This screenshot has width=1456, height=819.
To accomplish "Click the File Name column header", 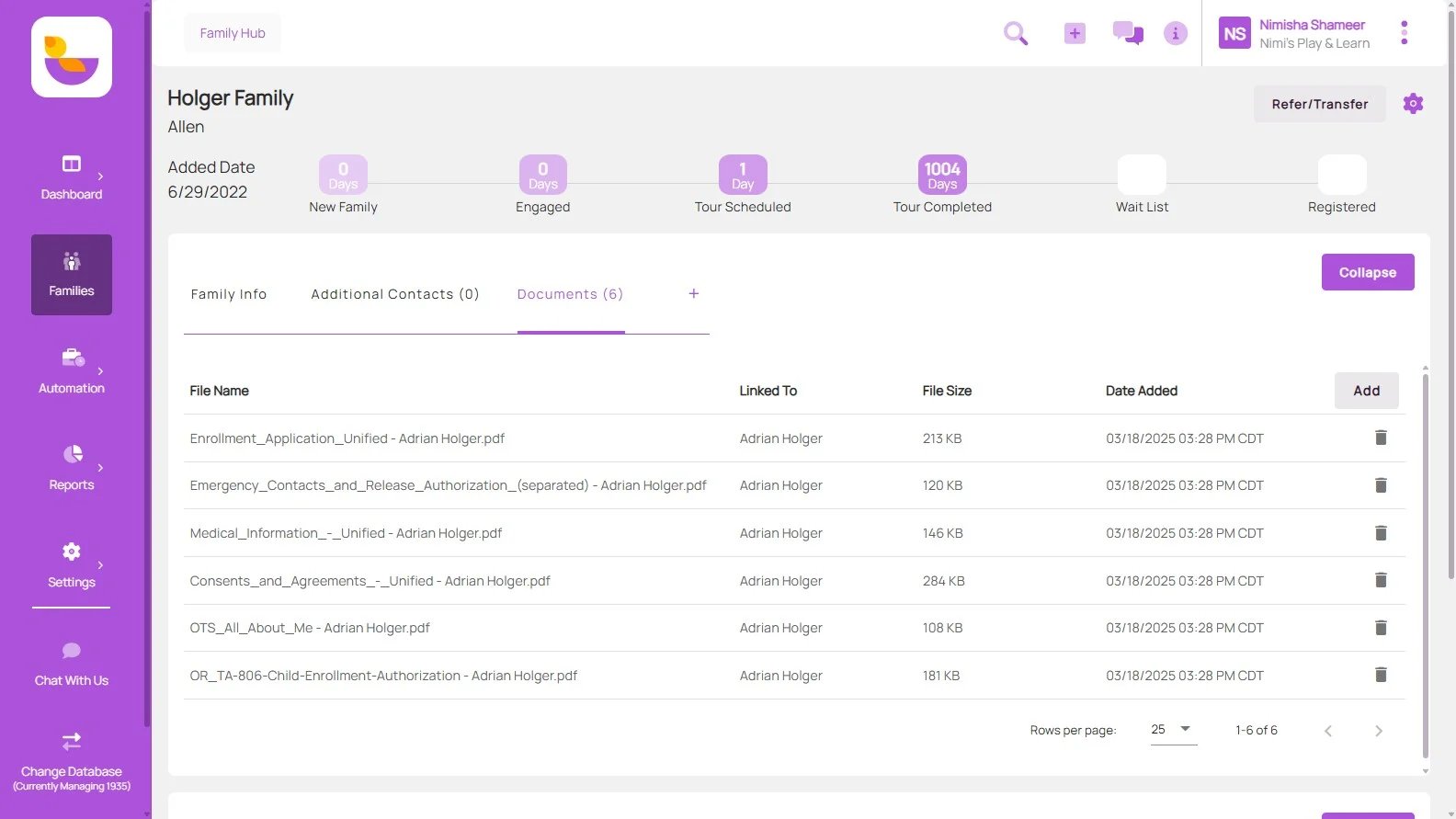I will (219, 391).
